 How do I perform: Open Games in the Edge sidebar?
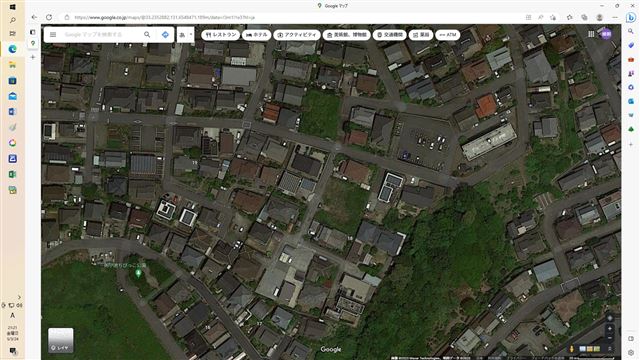(631, 73)
